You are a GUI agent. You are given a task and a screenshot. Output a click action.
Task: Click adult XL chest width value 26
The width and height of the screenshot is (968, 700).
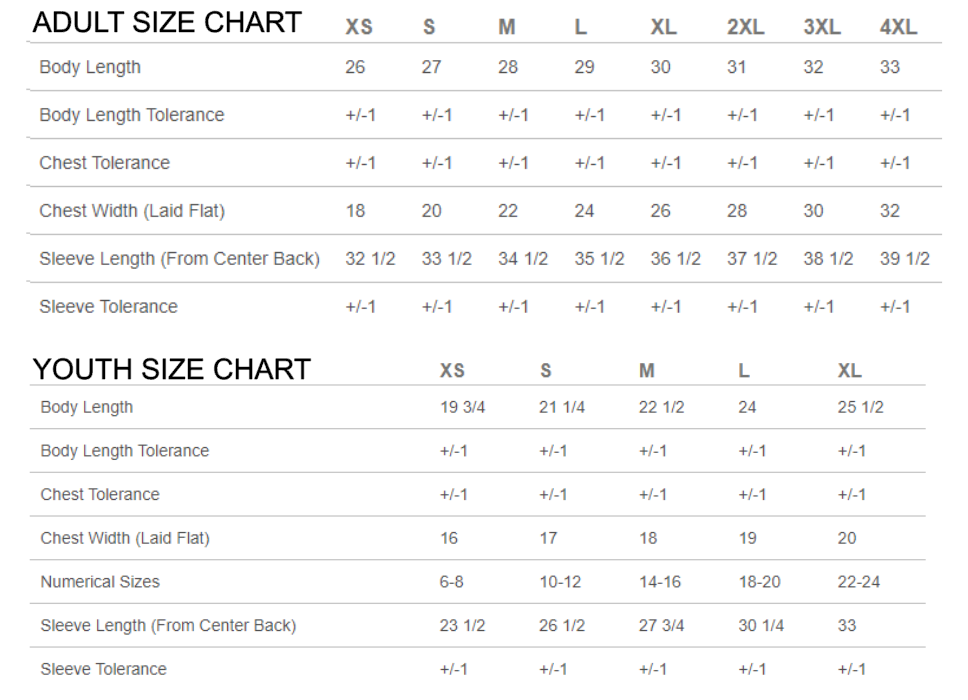click(x=660, y=211)
